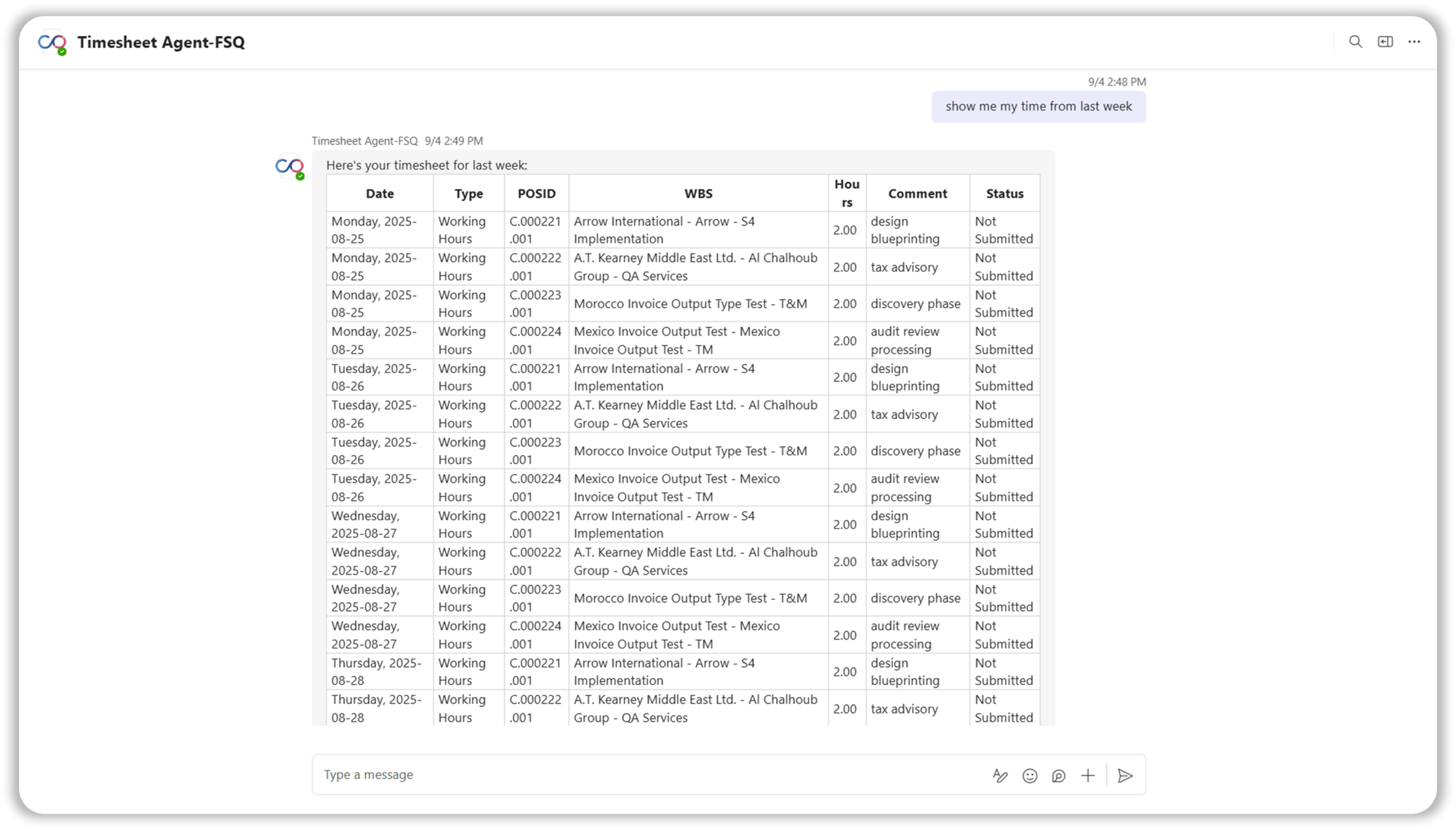Screen dimensions: 1456x830
Task: Select 2.00 hours for Monday Morocco row
Action: (847, 304)
